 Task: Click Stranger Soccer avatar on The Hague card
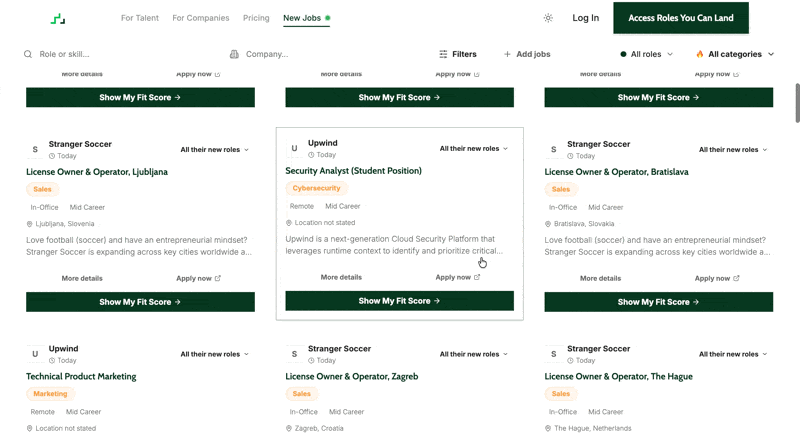[554, 354]
